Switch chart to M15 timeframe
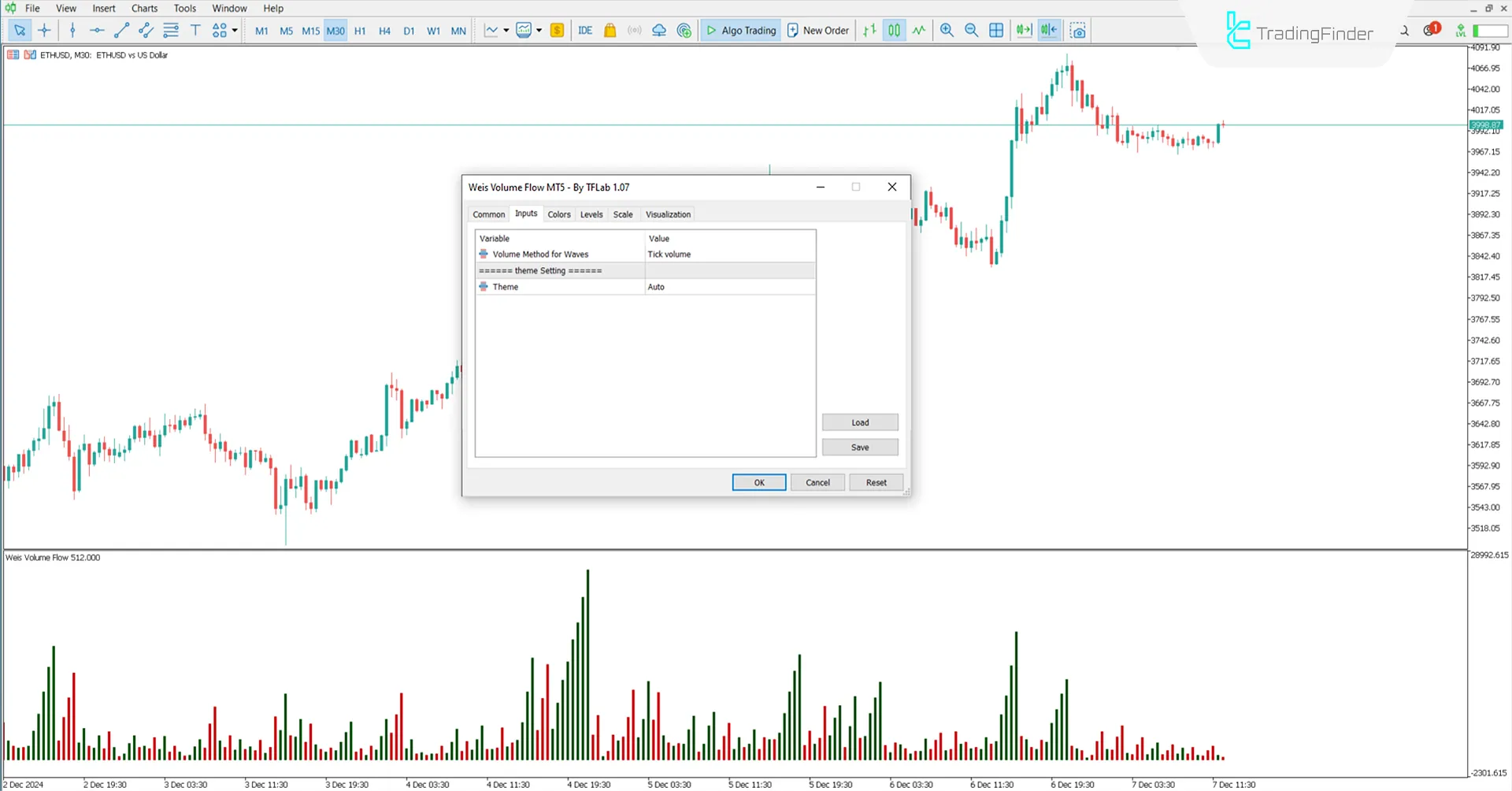 [311, 31]
